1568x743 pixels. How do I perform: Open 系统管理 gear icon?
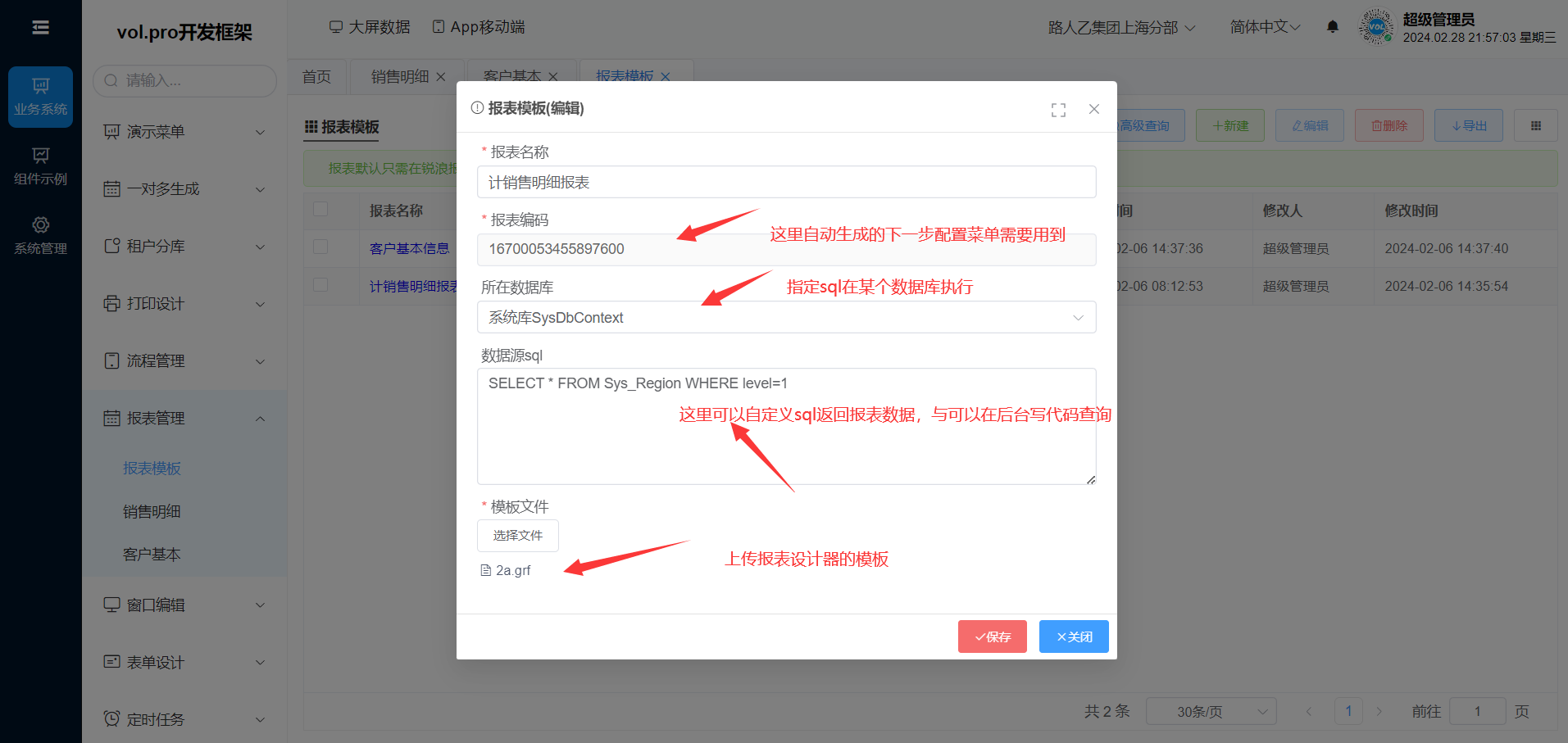pyautogui.click(x=40, y=236)
